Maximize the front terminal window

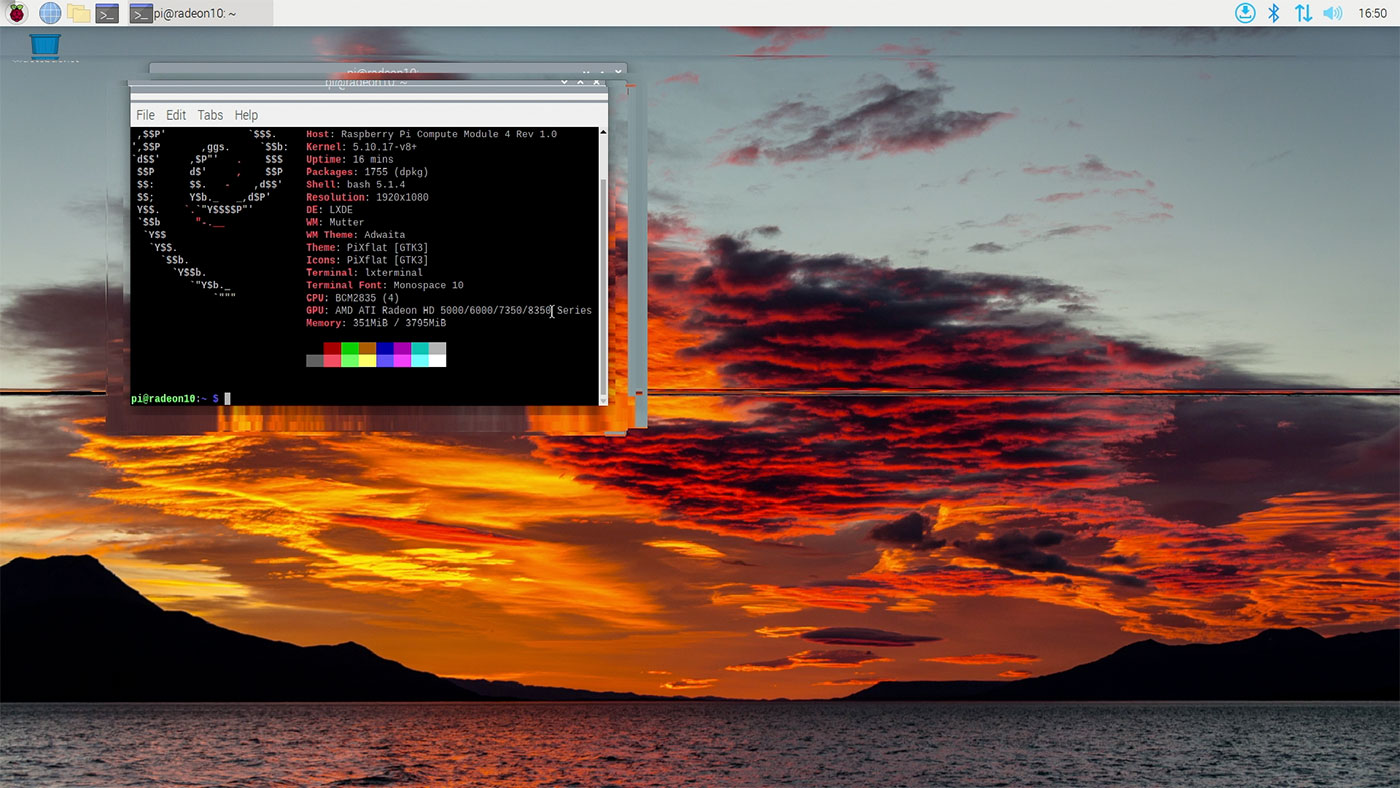[x=580, y=83]
